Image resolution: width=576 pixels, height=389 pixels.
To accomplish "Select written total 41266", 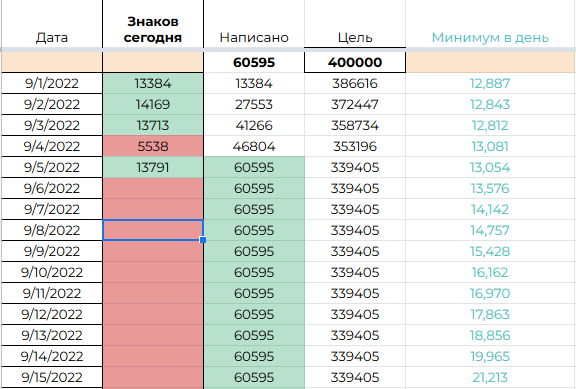I will point(254,125).
